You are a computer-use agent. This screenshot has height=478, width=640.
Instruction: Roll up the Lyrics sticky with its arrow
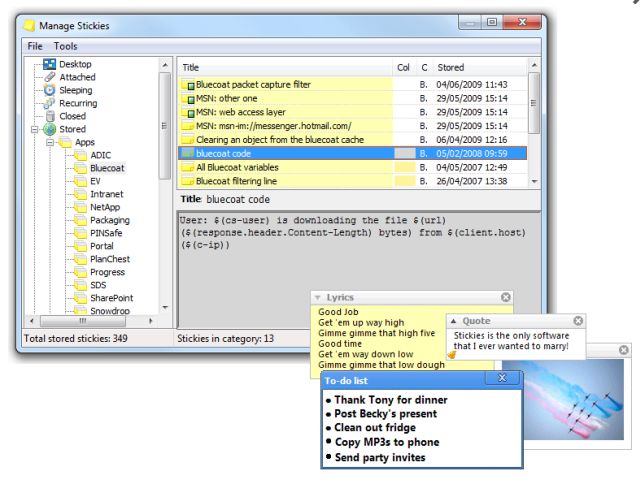click(318, 298)
